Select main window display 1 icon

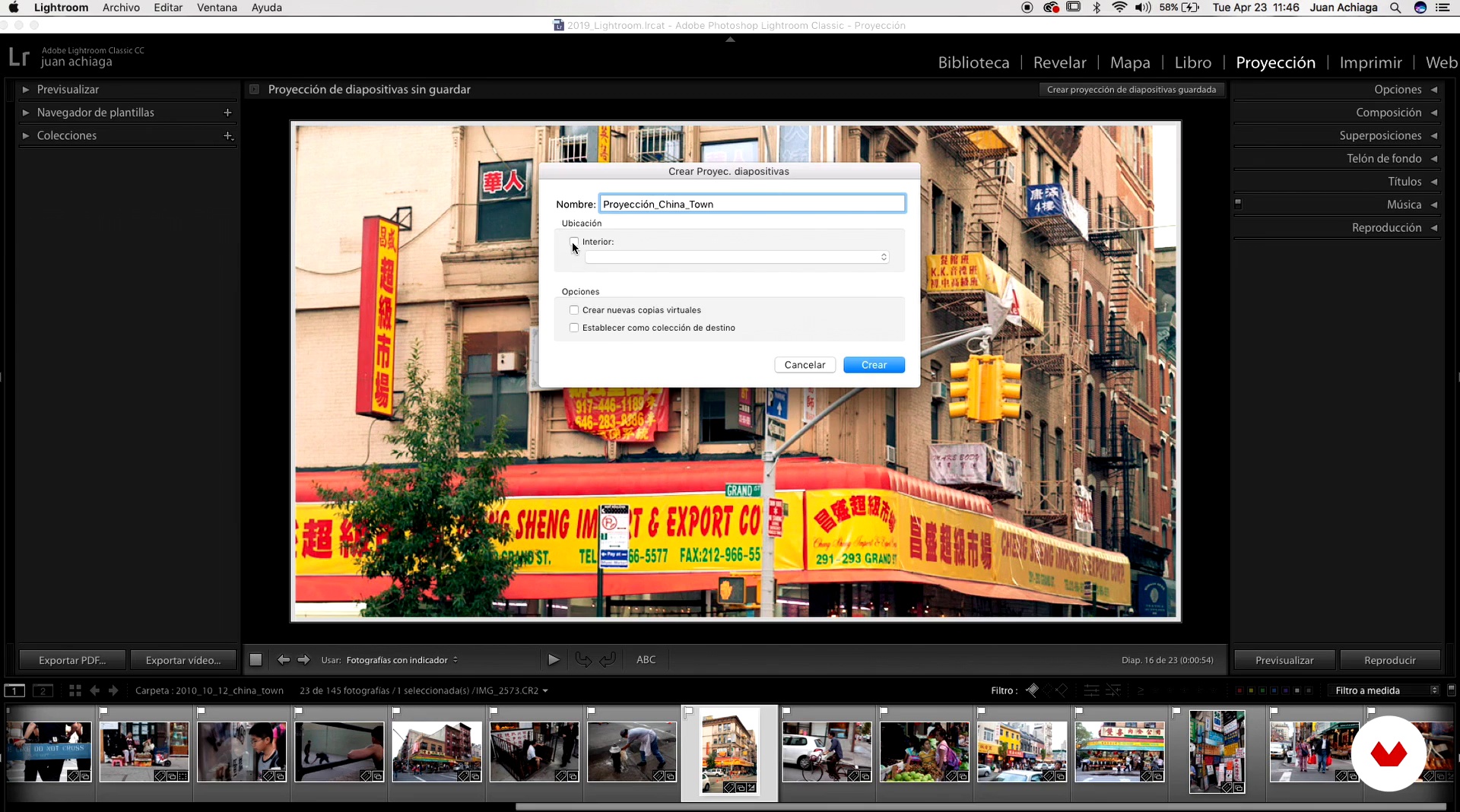(x=14, y=690)
